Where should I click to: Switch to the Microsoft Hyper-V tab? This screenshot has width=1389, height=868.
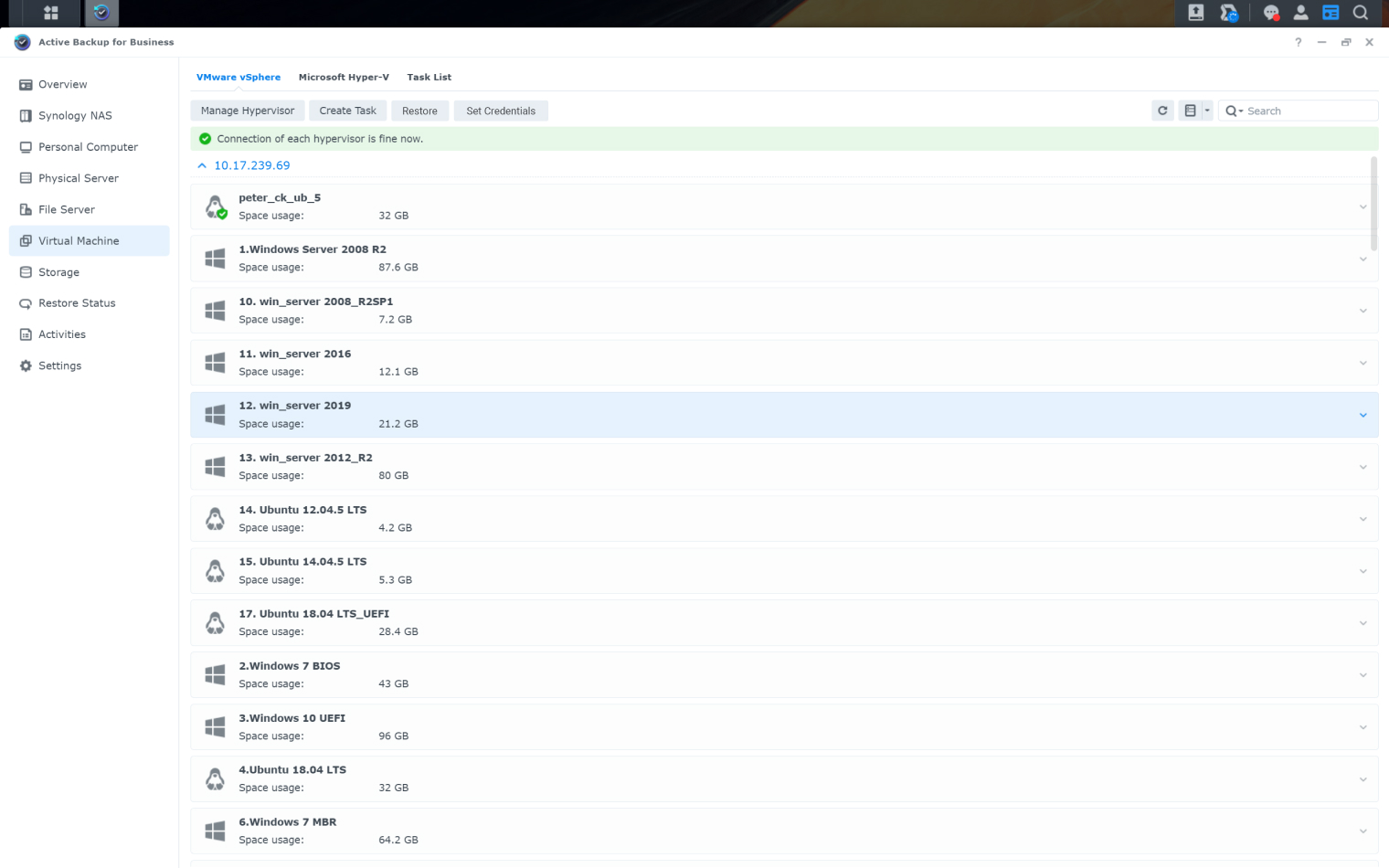coord(344,78)
